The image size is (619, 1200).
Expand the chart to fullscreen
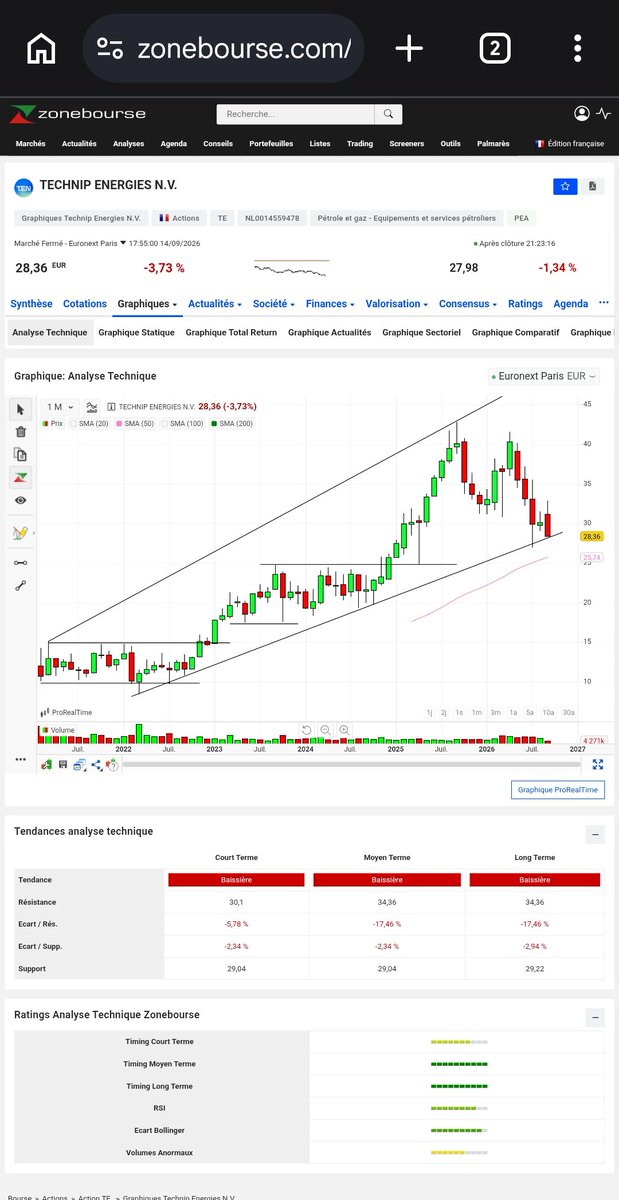[x=597, y=765]
